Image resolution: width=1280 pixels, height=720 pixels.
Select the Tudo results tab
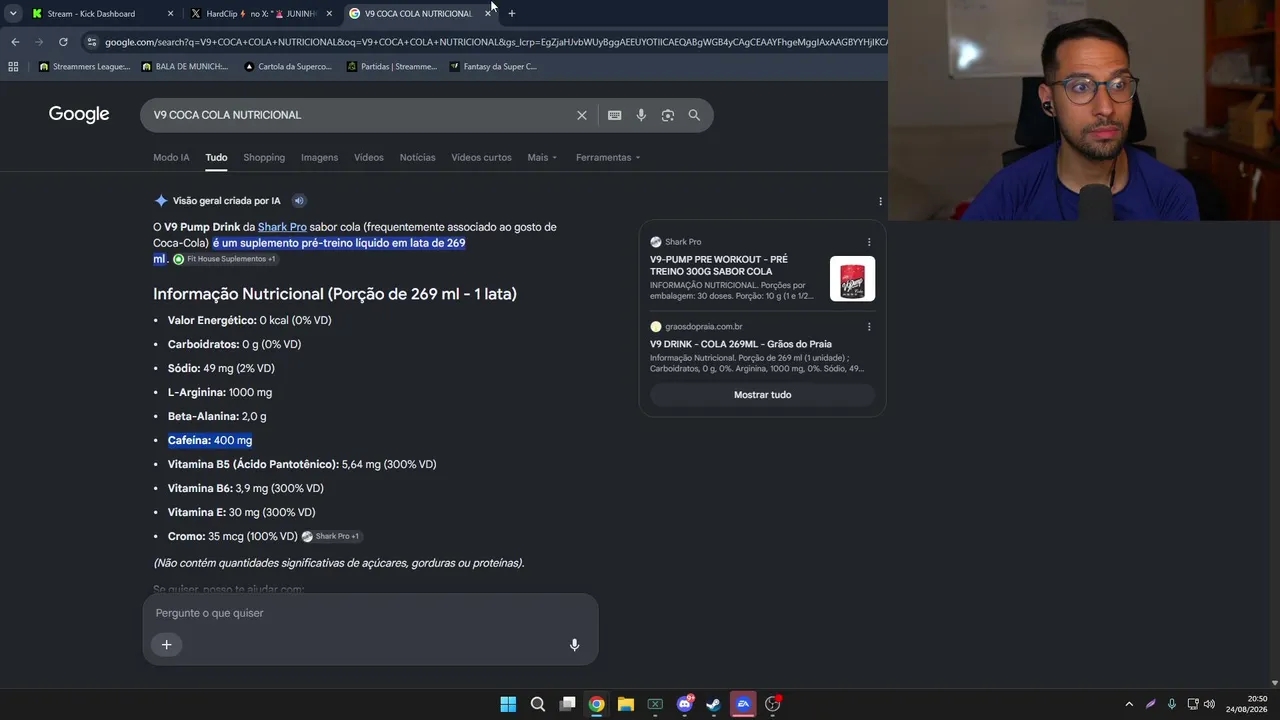[x=216, y=158]
